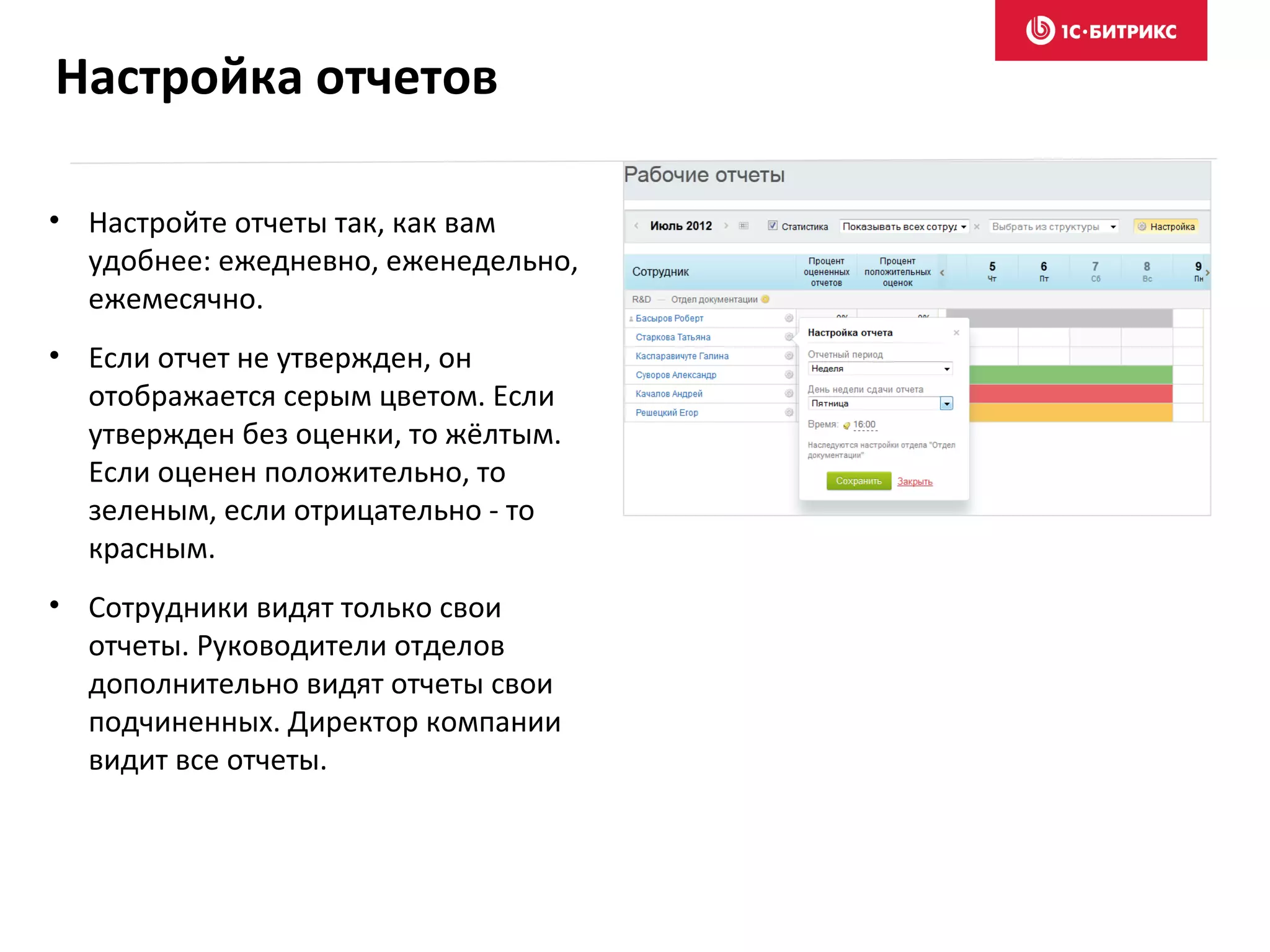Click Процент оцененных отчетов header
The width and height of the screenshot is (1270, 952).
[827, 272]
